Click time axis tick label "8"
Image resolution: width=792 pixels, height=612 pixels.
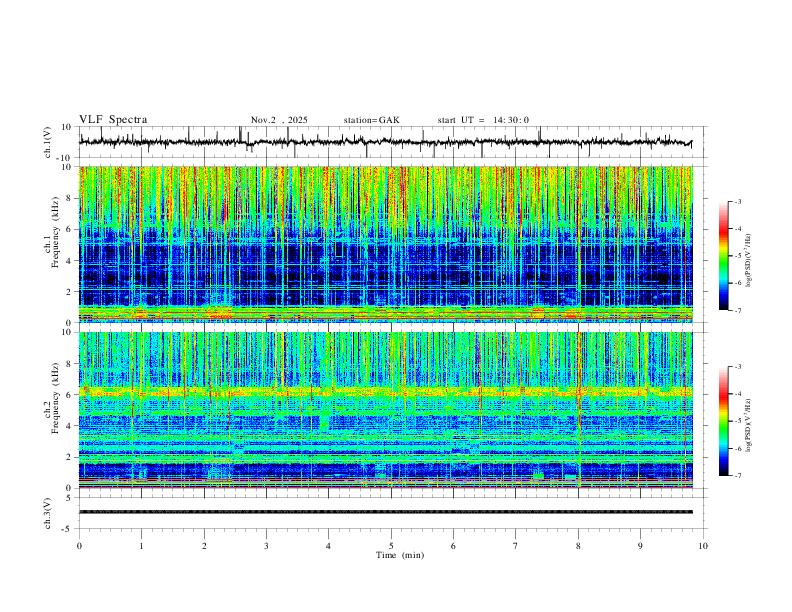click(x=578, y=546)
